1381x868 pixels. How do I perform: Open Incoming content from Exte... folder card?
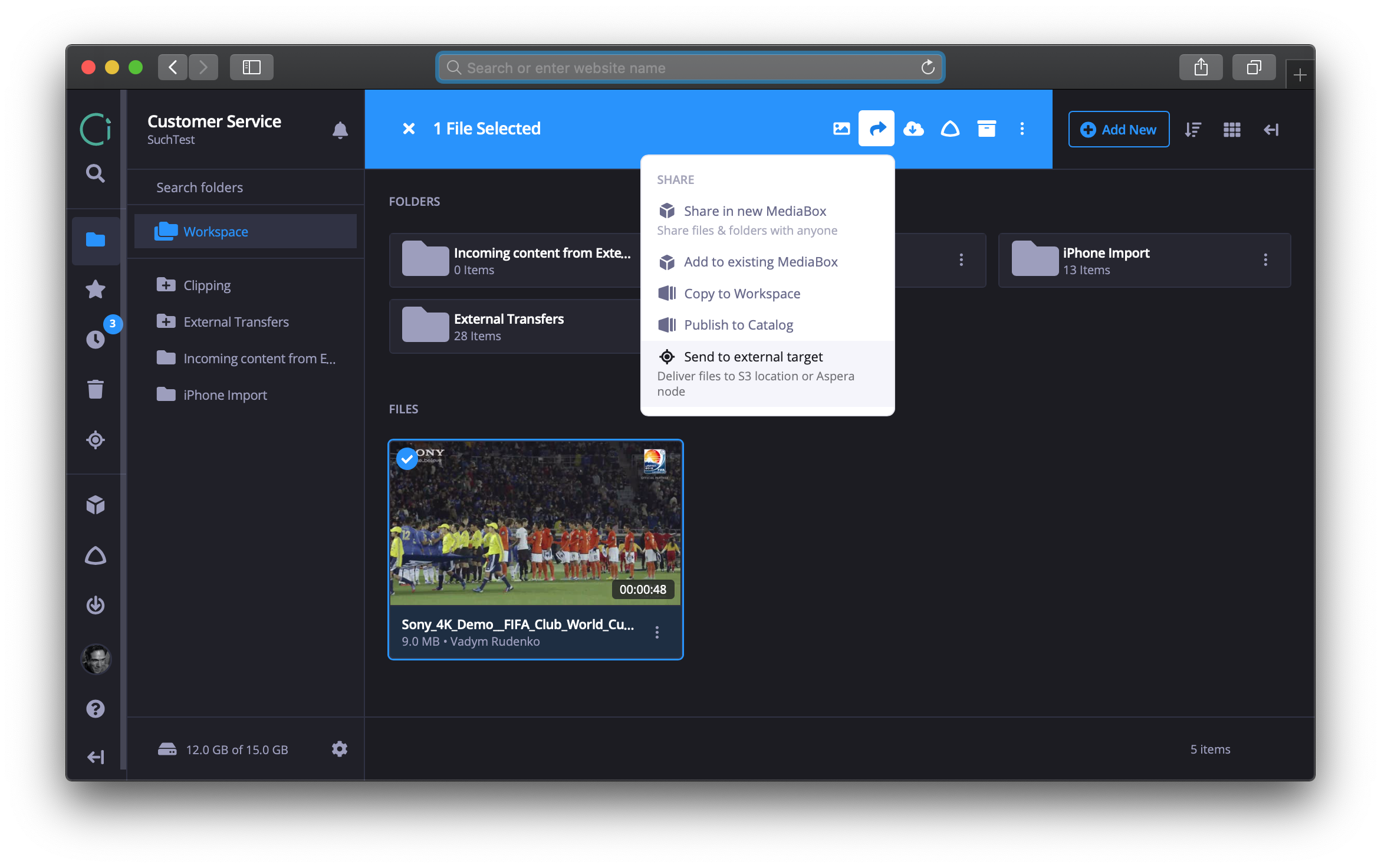click(x=515, y=261)
